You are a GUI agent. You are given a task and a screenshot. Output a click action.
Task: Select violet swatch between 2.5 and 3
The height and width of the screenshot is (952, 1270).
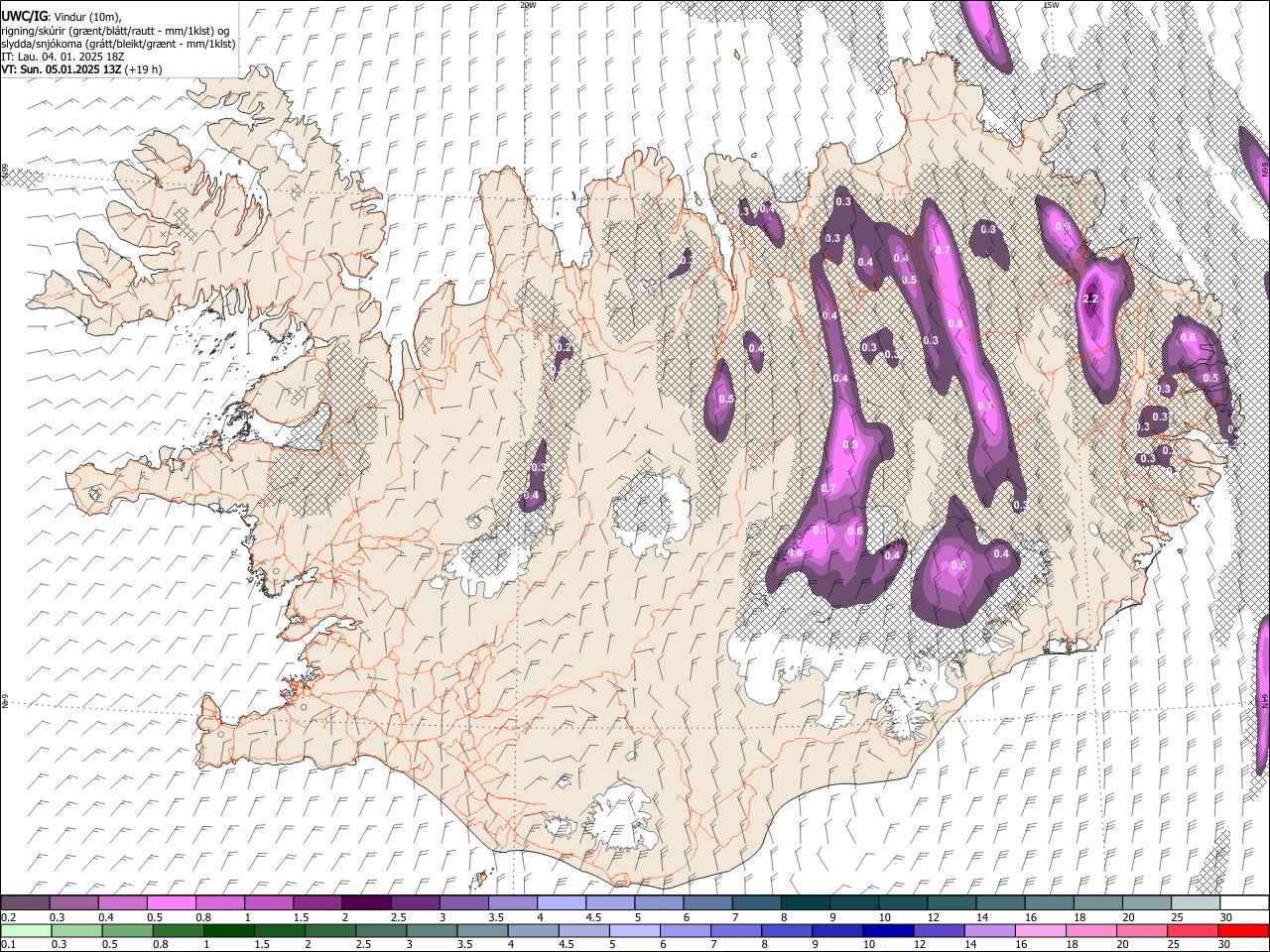point(415,902)
